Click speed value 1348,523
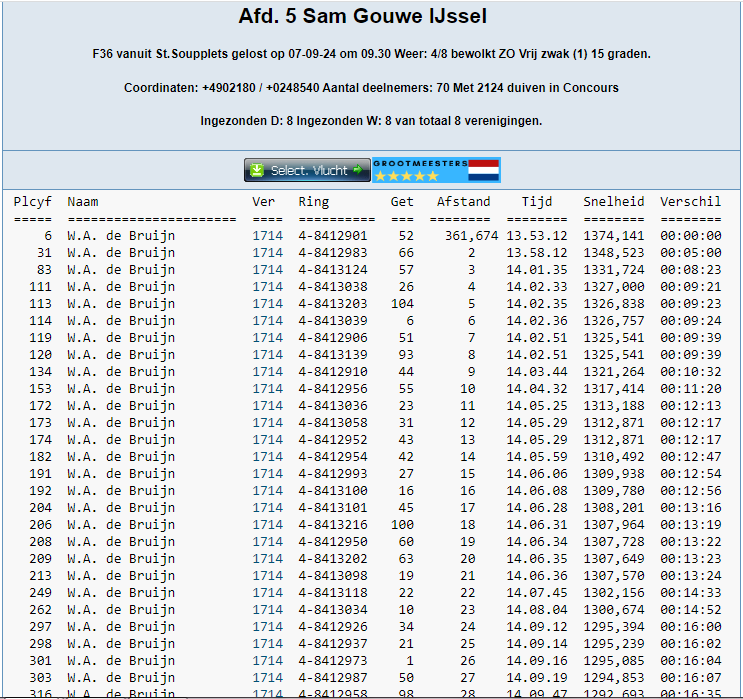This screenshot has width=743, height=699. (x=614, y=253)
